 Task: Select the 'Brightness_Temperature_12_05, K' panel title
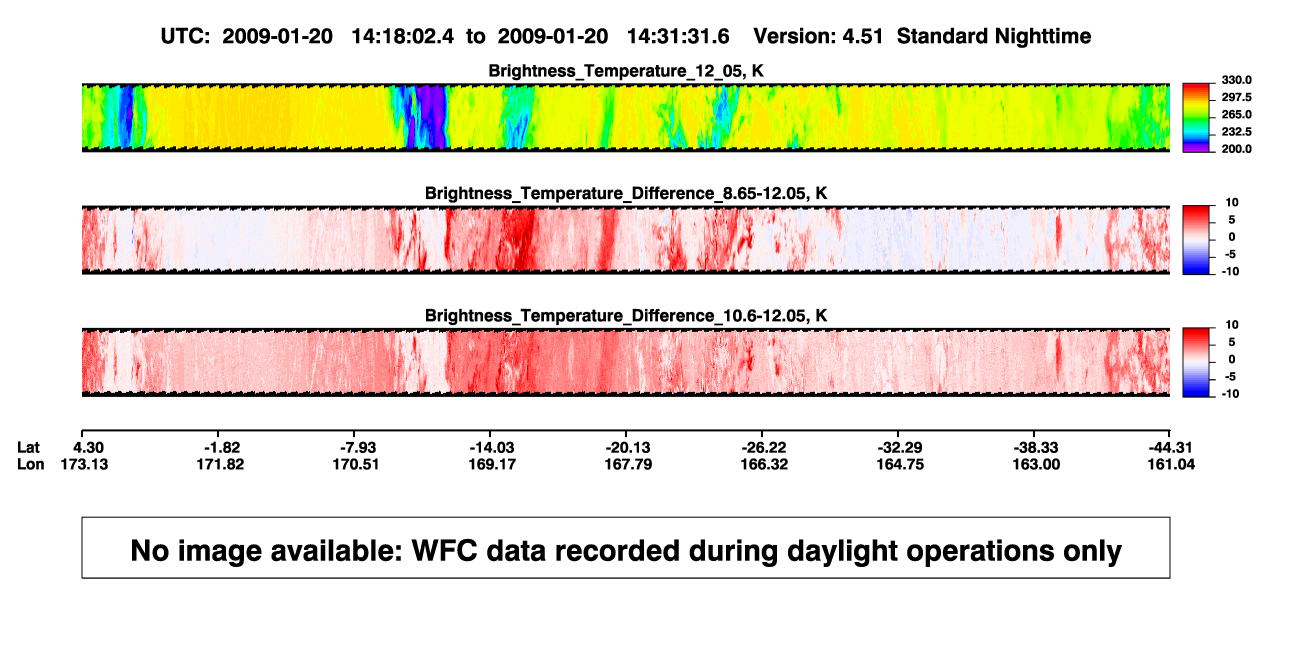[626, 71]
